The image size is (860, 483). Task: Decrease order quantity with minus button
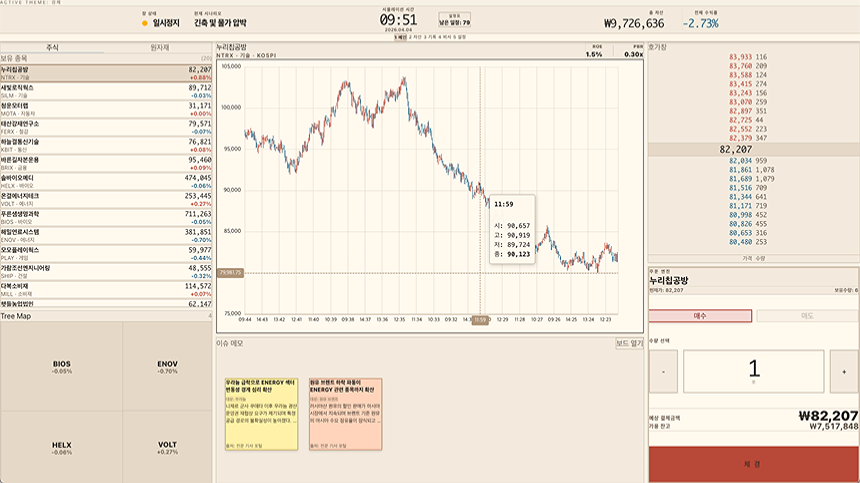[663, 371]
